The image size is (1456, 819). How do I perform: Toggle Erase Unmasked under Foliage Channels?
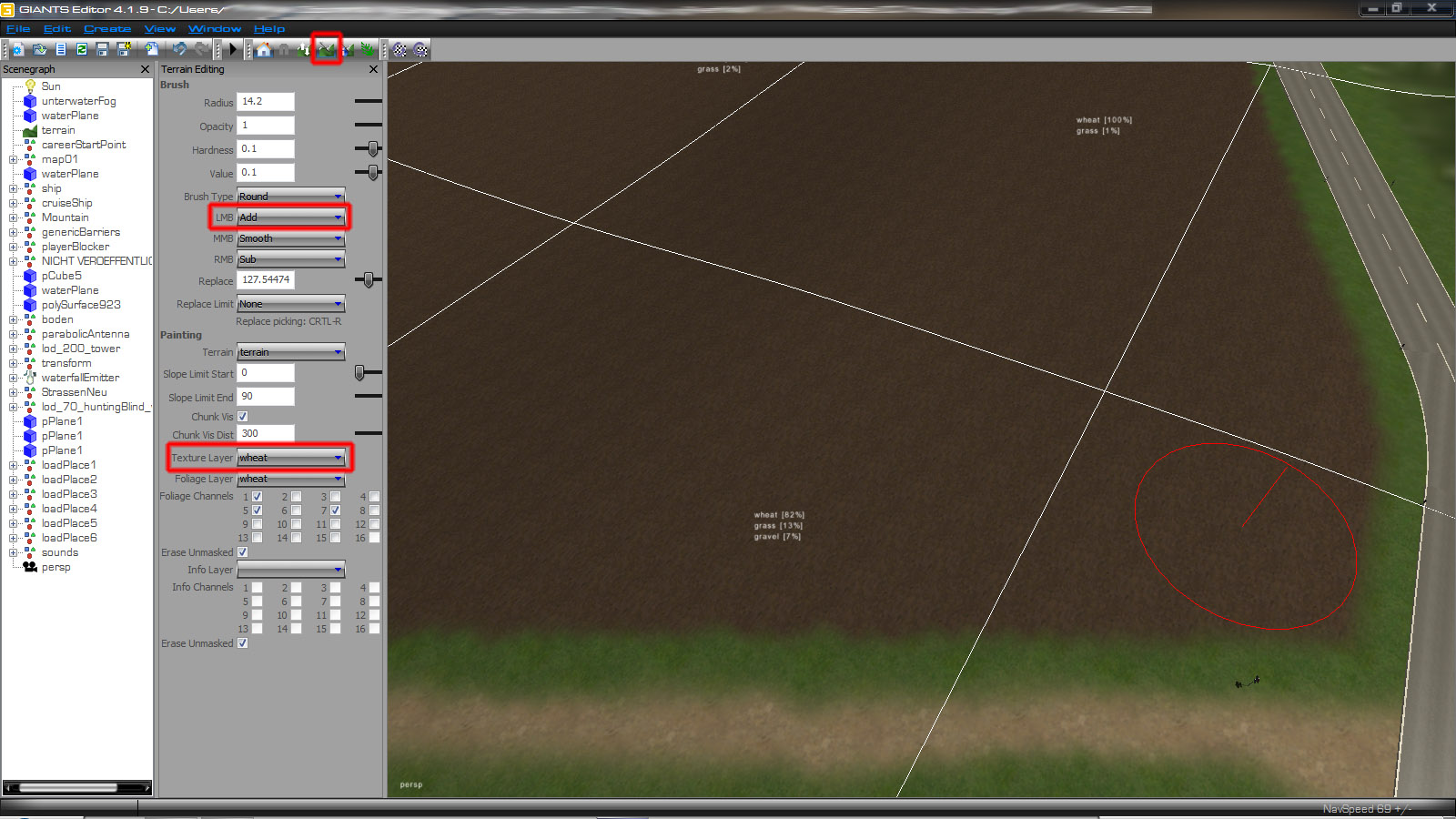[x=243, y=552]
